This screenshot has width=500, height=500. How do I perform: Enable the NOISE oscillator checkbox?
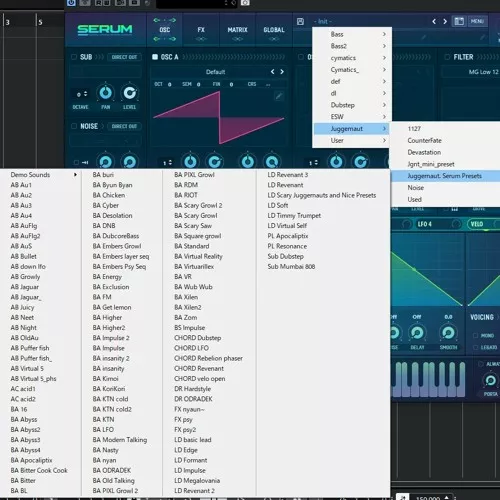pos(74,126)
